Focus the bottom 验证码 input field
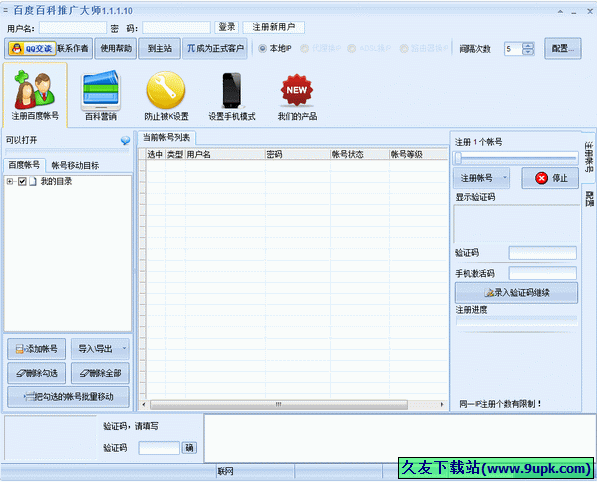 [x=159, y=448]
